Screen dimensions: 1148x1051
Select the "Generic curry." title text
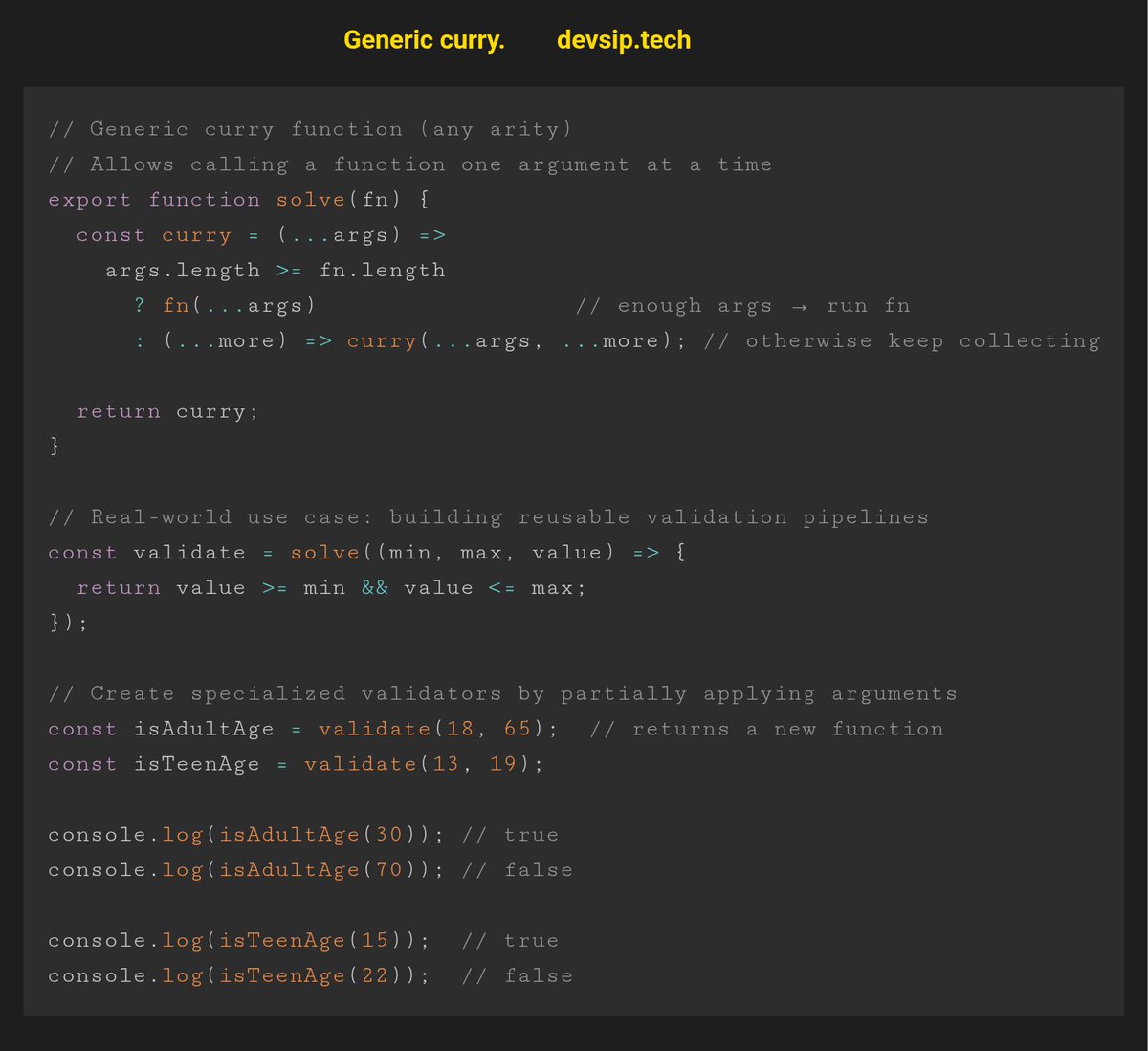click(425, 40)
